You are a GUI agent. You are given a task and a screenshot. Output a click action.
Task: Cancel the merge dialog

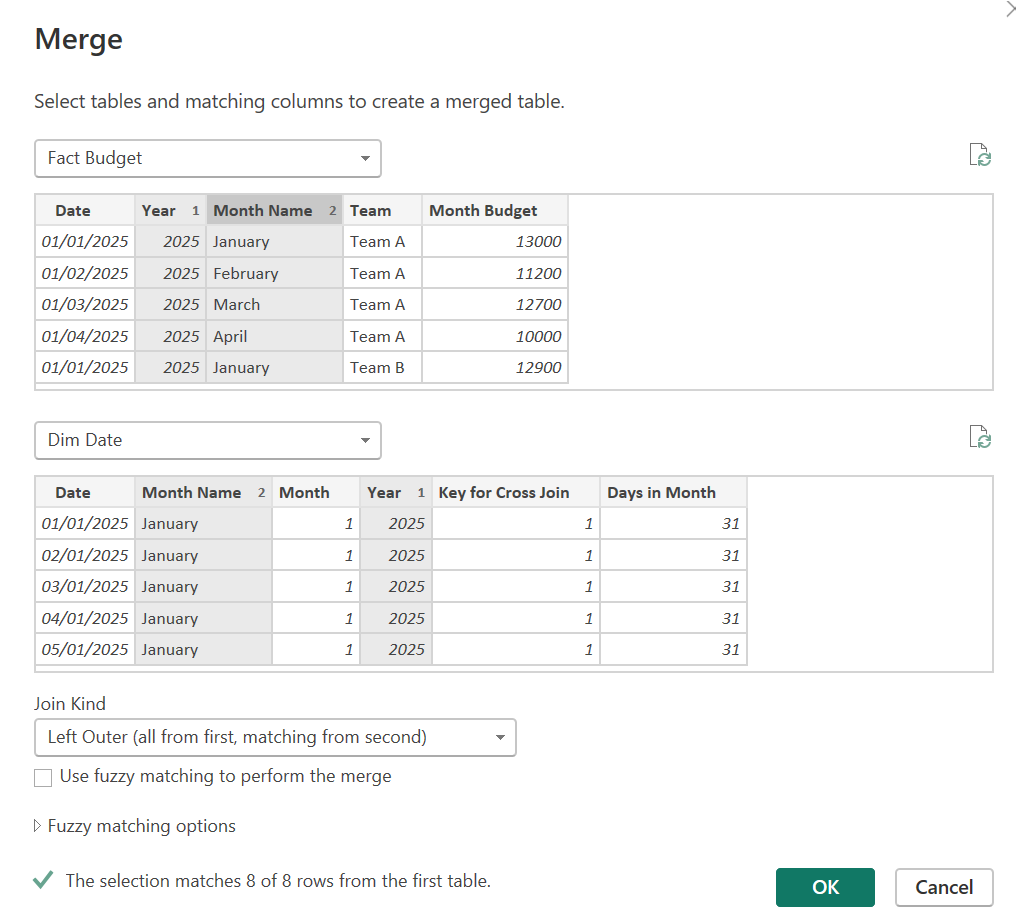tap(943, 887)
